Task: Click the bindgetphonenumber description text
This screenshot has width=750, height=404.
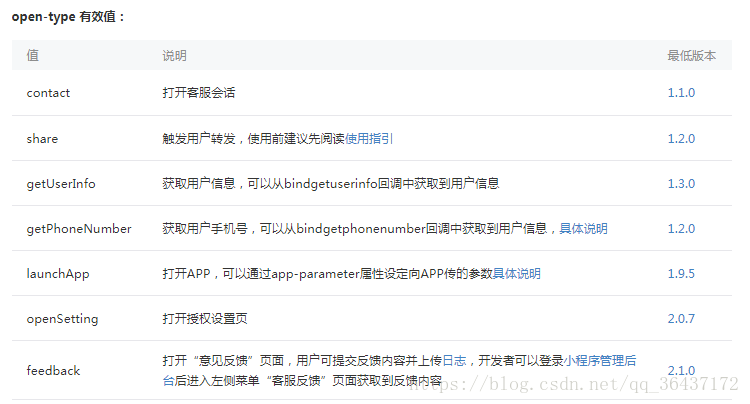Action: (361, 229)
